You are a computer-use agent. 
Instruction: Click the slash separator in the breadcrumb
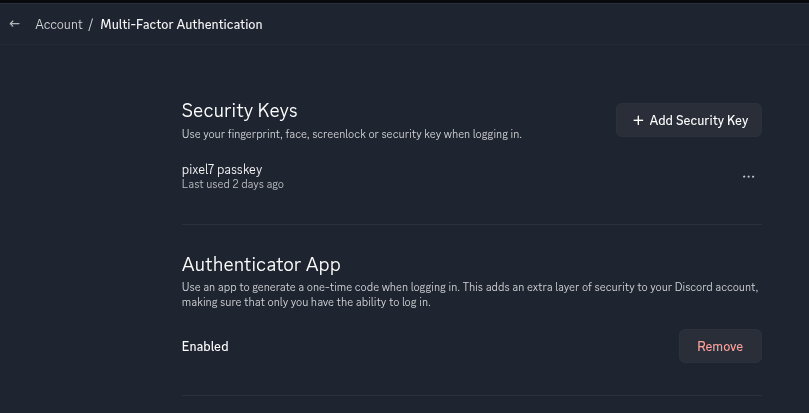(90, 24)
